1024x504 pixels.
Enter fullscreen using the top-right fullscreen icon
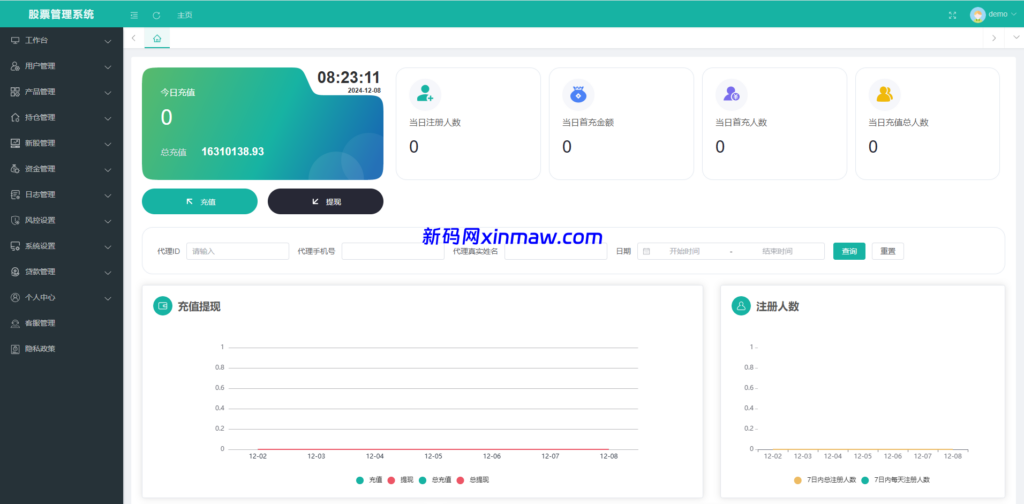[x=952, y=15]
